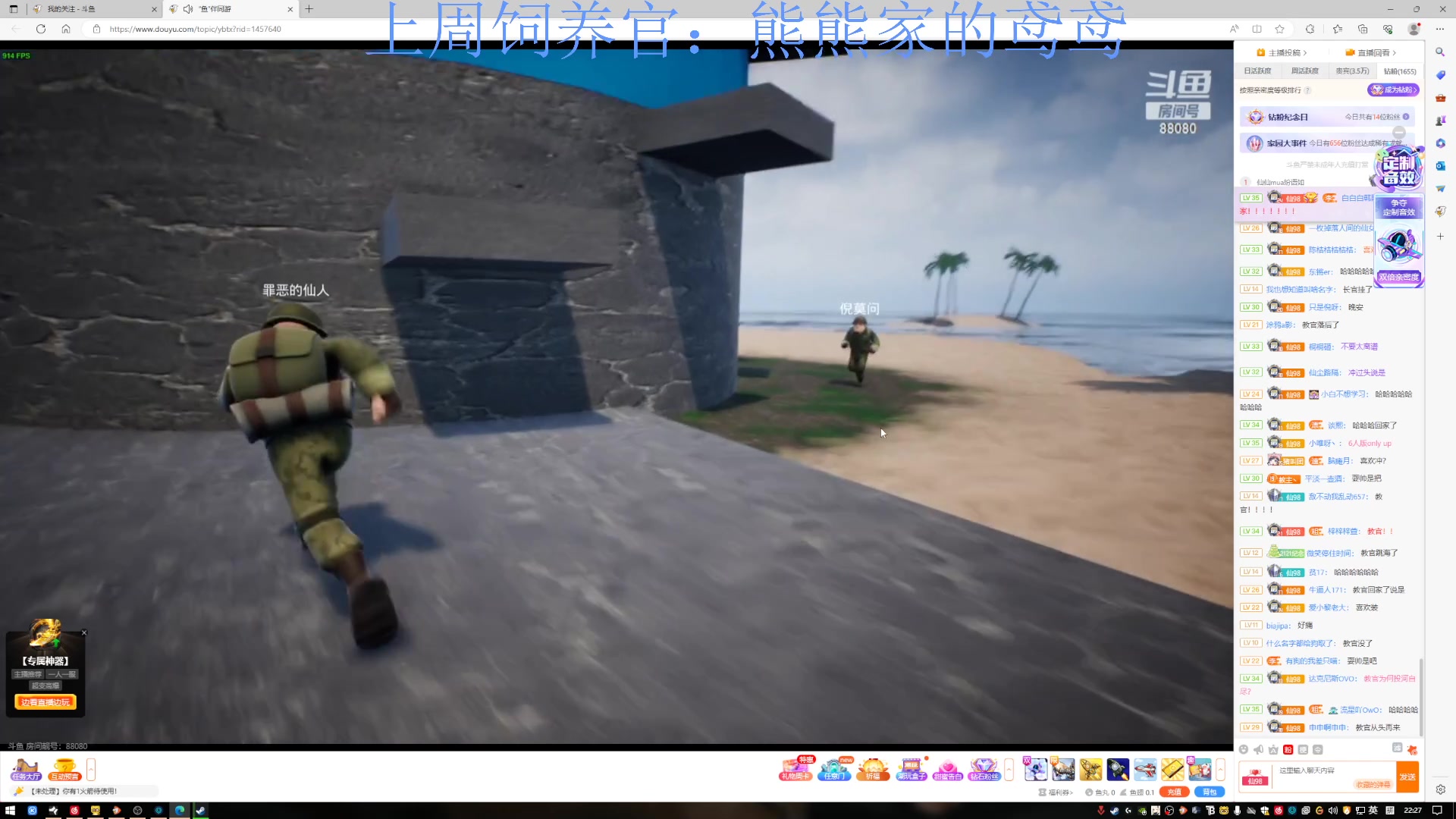This screenshot has height=819, width=1456.
Task: Click the 仙98 fan badge beside input
Action: (1256, 777)
